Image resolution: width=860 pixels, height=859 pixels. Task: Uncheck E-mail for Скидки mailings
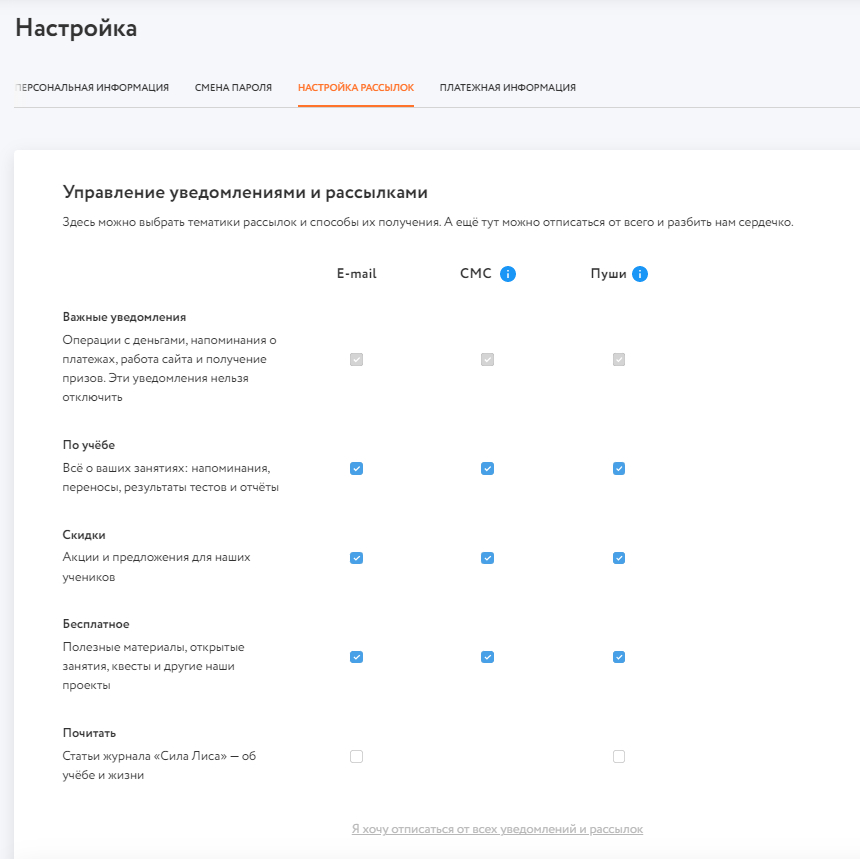click(356, 558)
